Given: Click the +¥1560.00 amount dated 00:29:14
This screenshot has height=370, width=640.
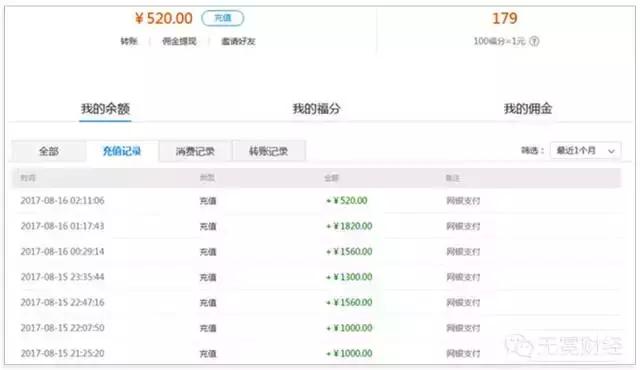Looking at the screenshot, I should (x=349, y=251).
